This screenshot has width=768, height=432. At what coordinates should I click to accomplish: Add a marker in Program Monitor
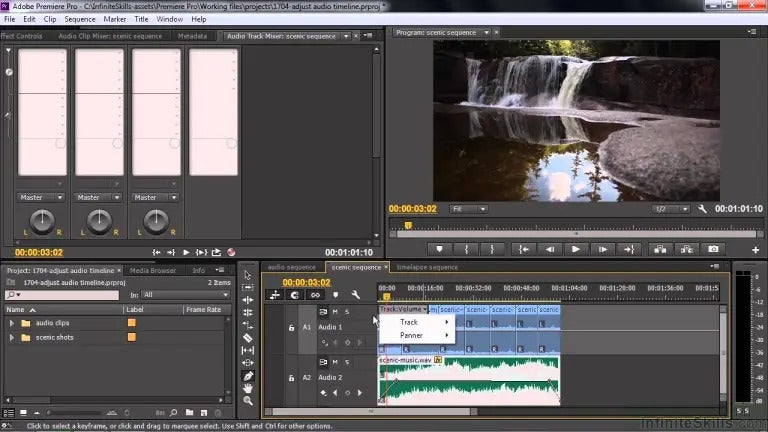pos(439,248)
